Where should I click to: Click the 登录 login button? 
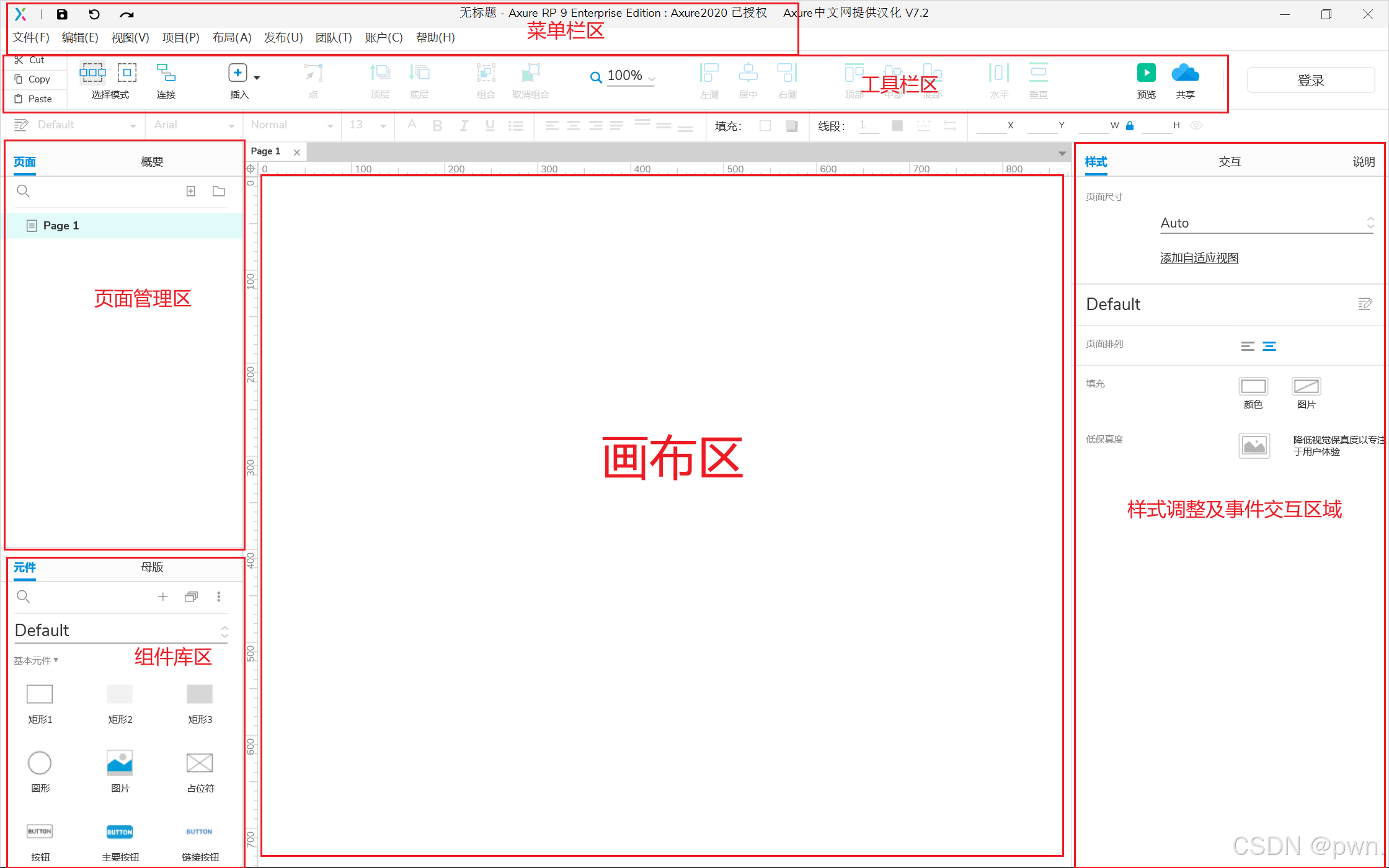(x=1310, y=81)
